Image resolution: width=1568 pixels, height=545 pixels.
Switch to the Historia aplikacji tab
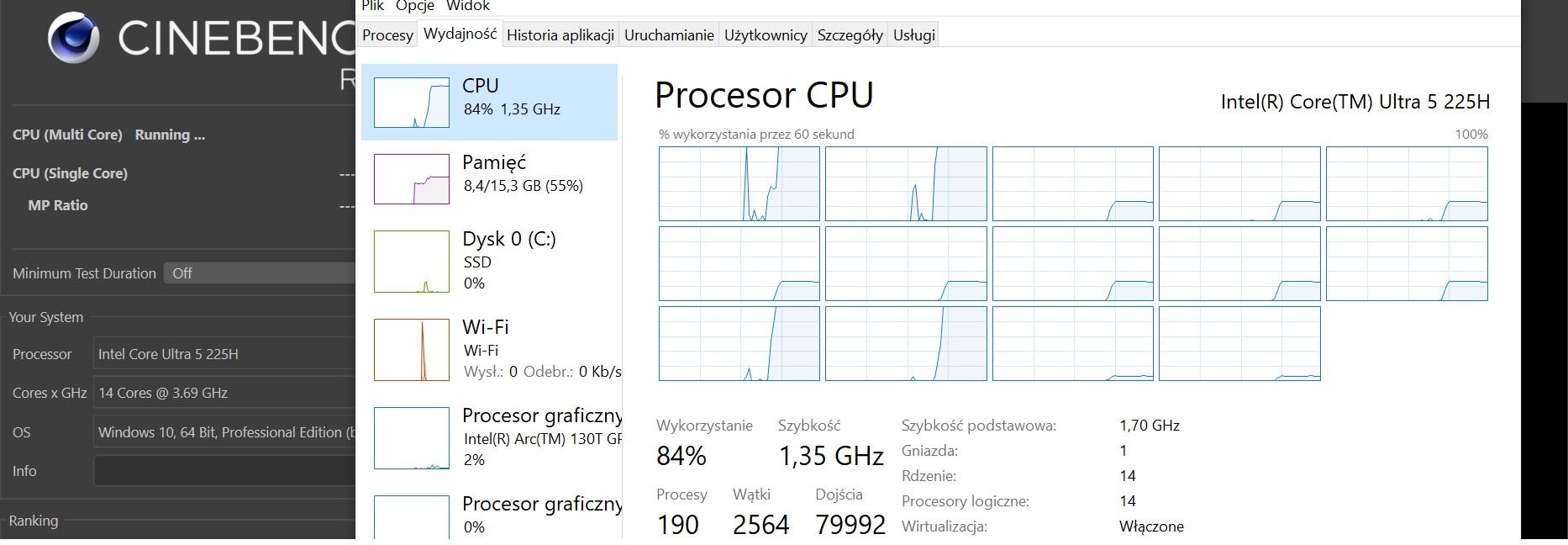coord(560,35)
